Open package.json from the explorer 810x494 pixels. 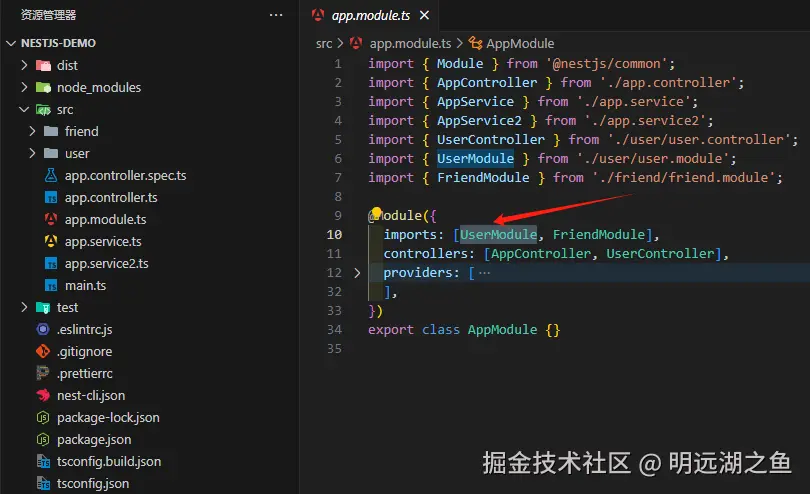pos(94,440)
